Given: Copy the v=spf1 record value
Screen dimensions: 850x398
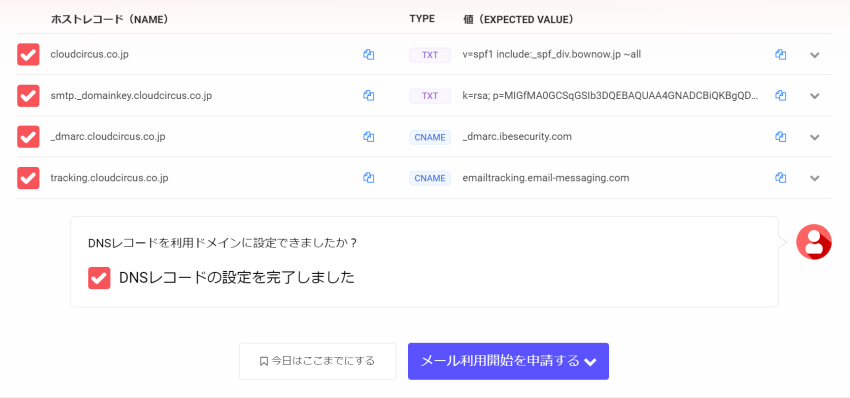Looking at the screenshot, I should coord(781,55).
